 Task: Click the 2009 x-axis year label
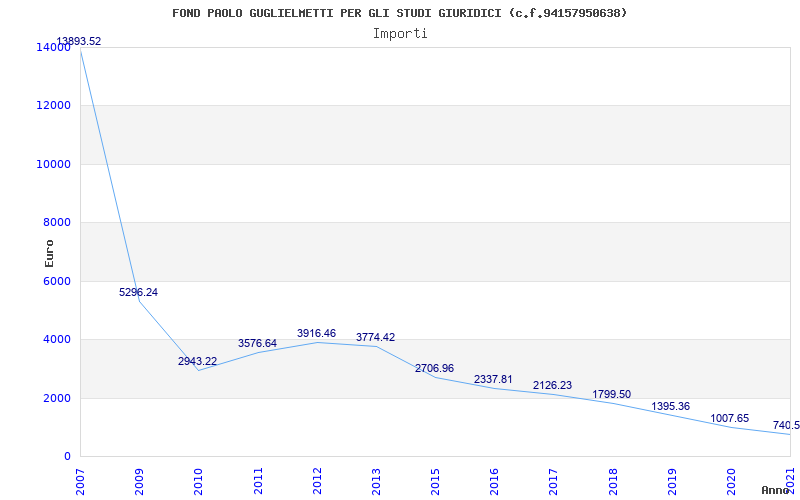139,481
